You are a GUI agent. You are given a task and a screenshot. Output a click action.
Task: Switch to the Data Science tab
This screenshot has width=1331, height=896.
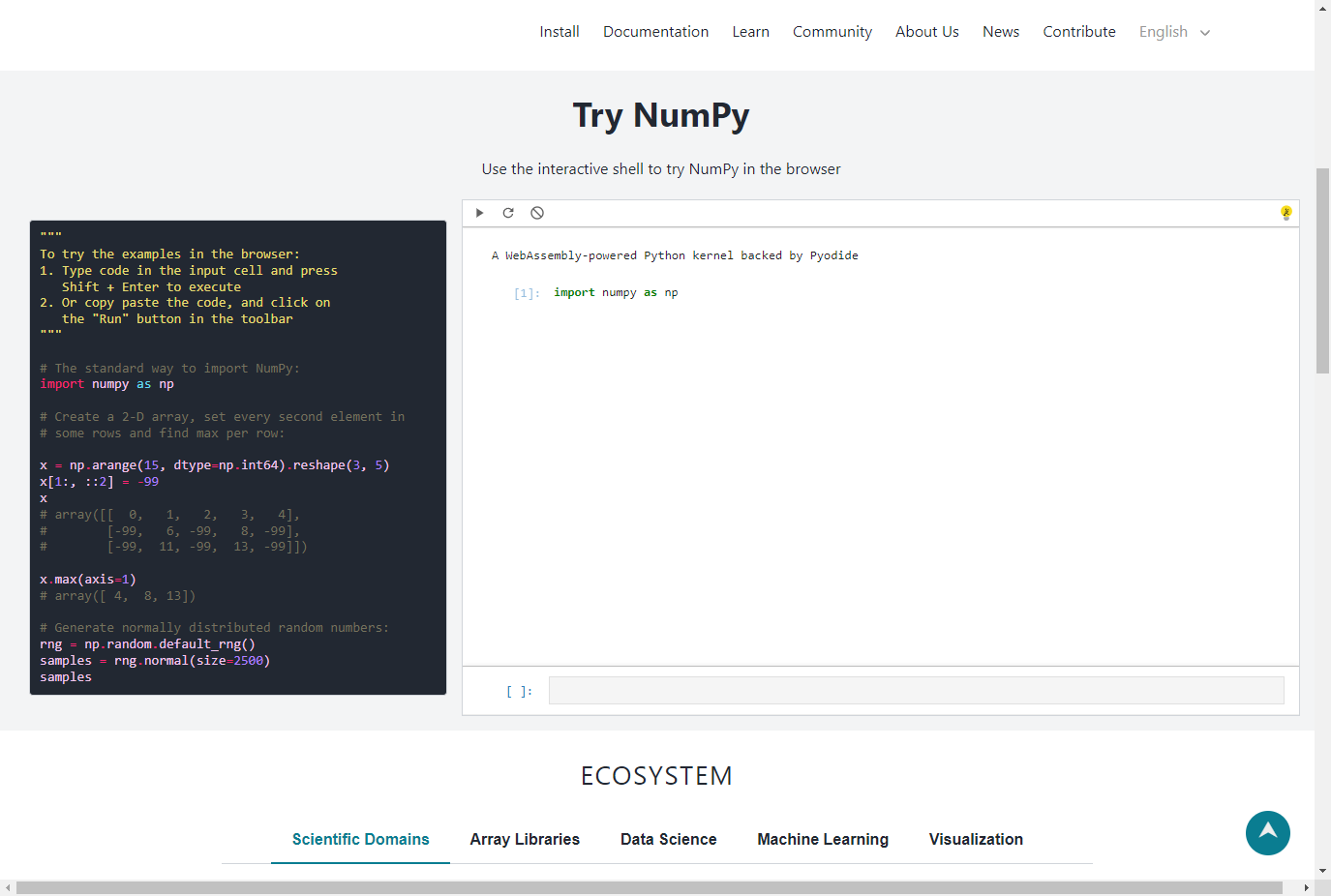click(668, 839)
